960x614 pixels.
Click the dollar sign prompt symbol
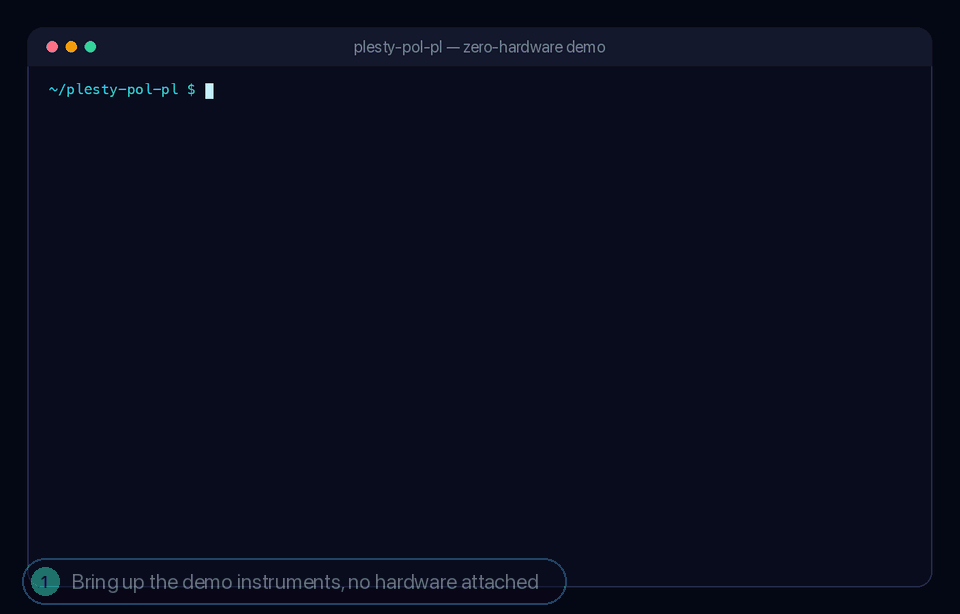tap(192, 90)
